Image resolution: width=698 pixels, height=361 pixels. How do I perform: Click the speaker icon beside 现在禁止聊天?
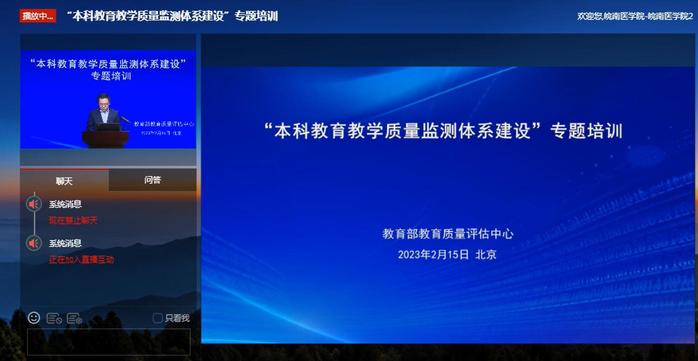pos(34,204)
